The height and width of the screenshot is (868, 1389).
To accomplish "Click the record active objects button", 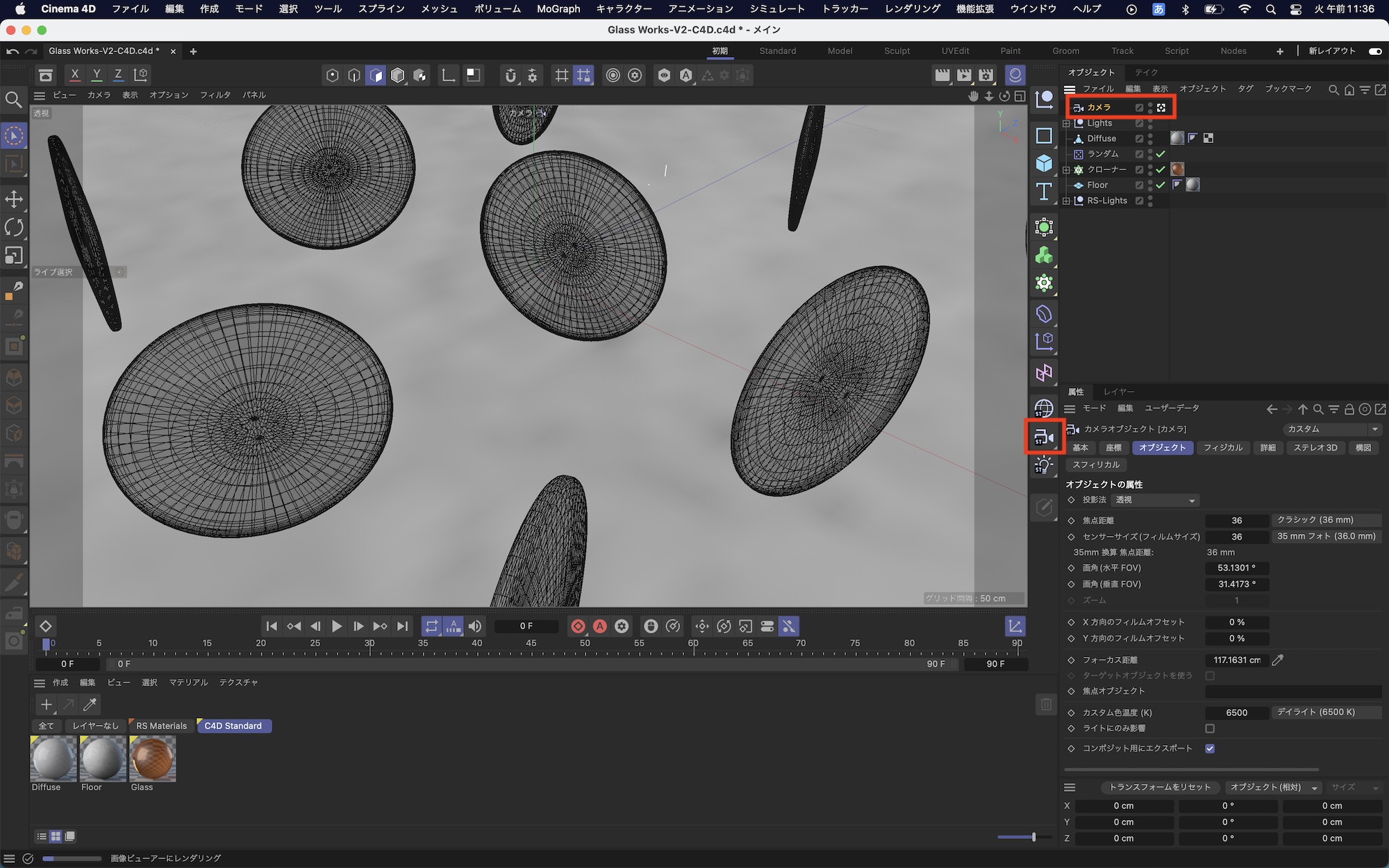I will pos(578,626).
